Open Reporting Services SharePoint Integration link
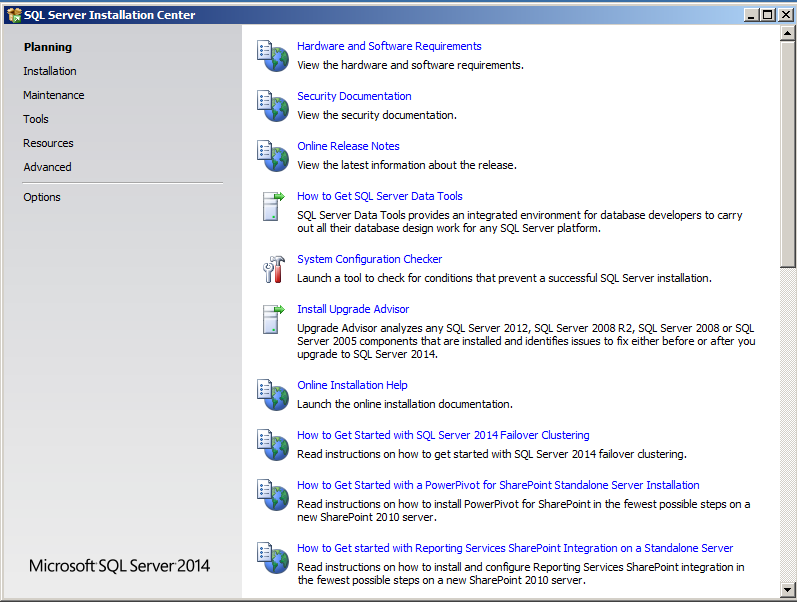797x602 pixels. tap(515, 548)
